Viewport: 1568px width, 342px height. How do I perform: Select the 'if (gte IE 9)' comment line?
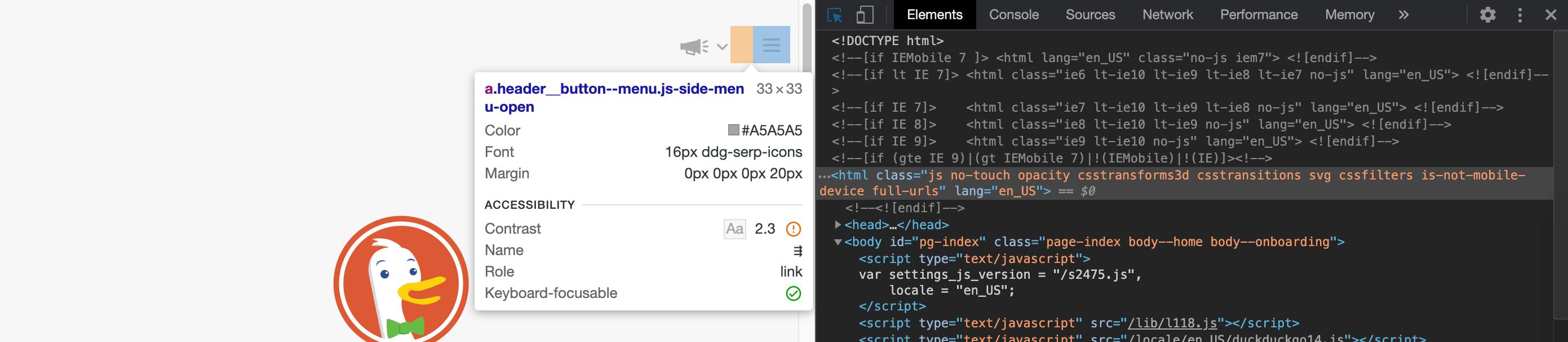click(x=1051, y=159)
